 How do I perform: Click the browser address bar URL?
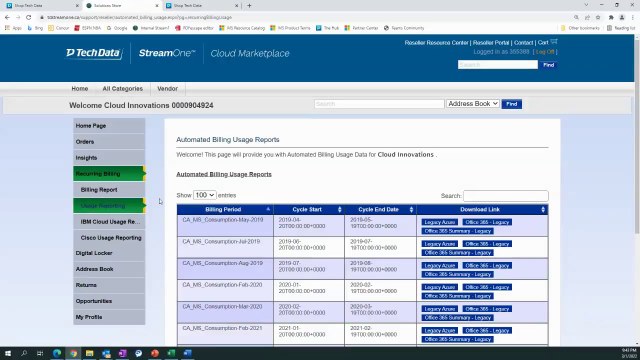coord(139,18)
